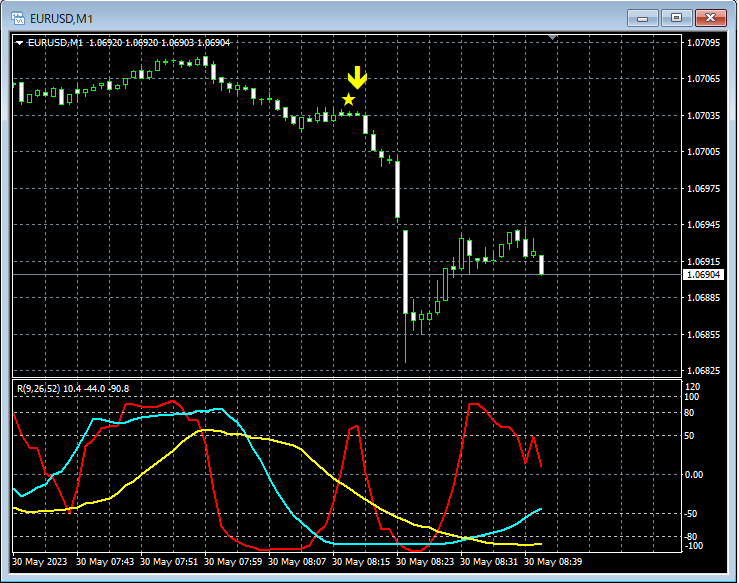Click the indicator scale value 0.00

click(693, 475)
